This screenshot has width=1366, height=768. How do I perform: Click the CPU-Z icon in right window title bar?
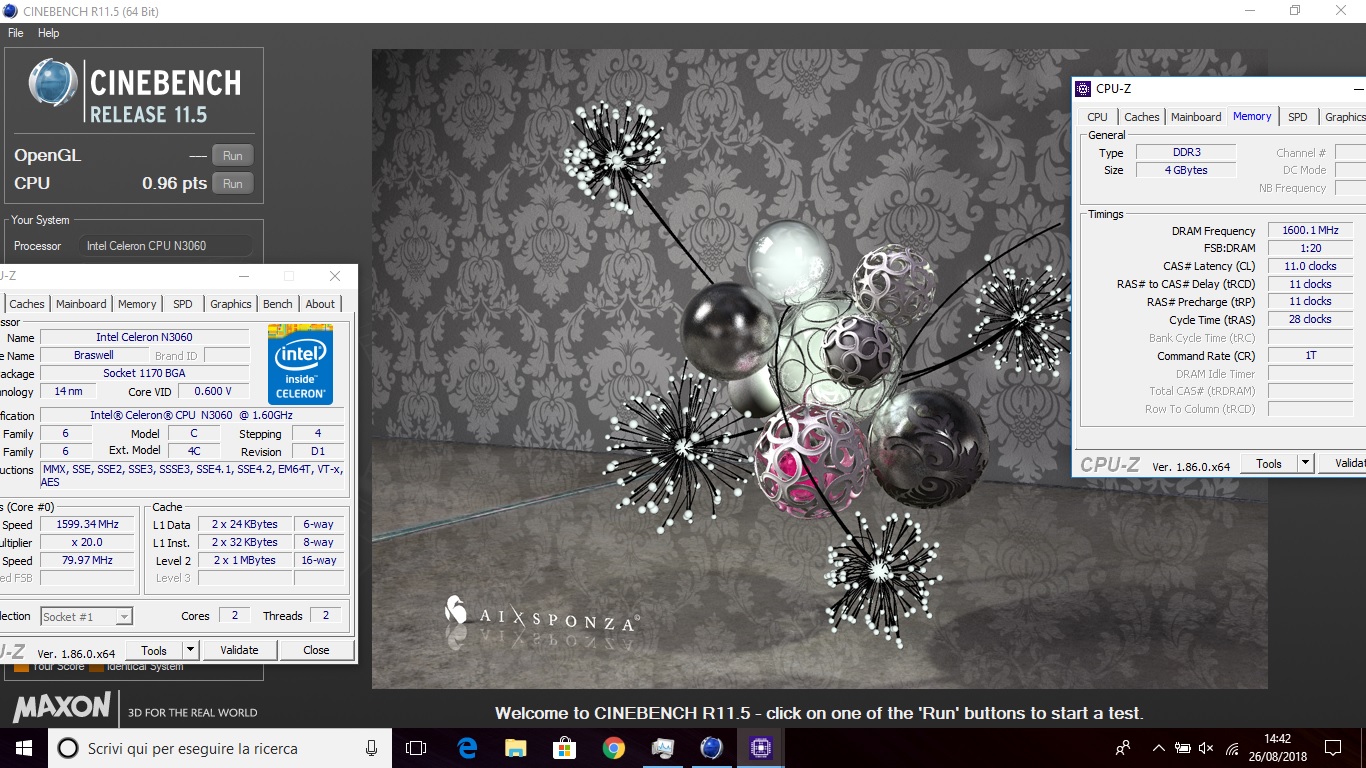pos(1083,89)
